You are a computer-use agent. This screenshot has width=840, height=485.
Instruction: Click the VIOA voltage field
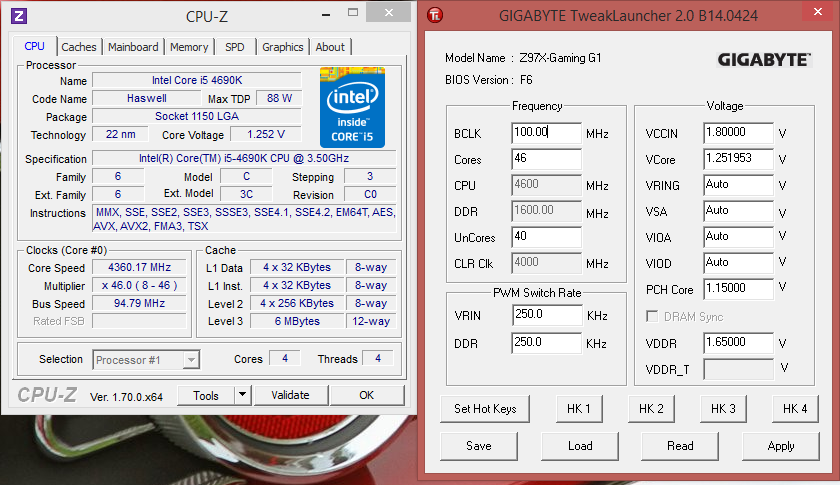(x=738, y=237)
